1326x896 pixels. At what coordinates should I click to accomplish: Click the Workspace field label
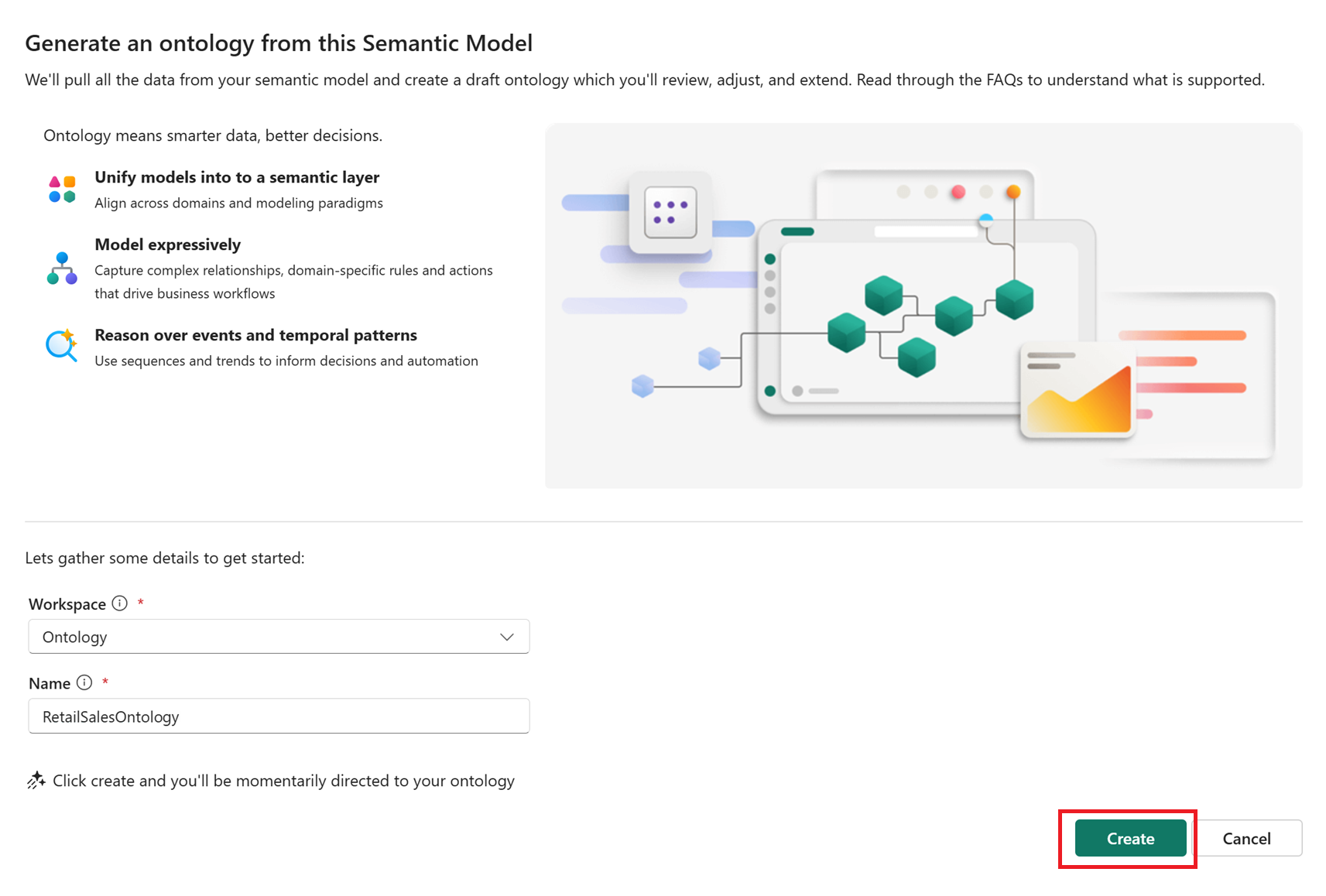click(67, 604)
